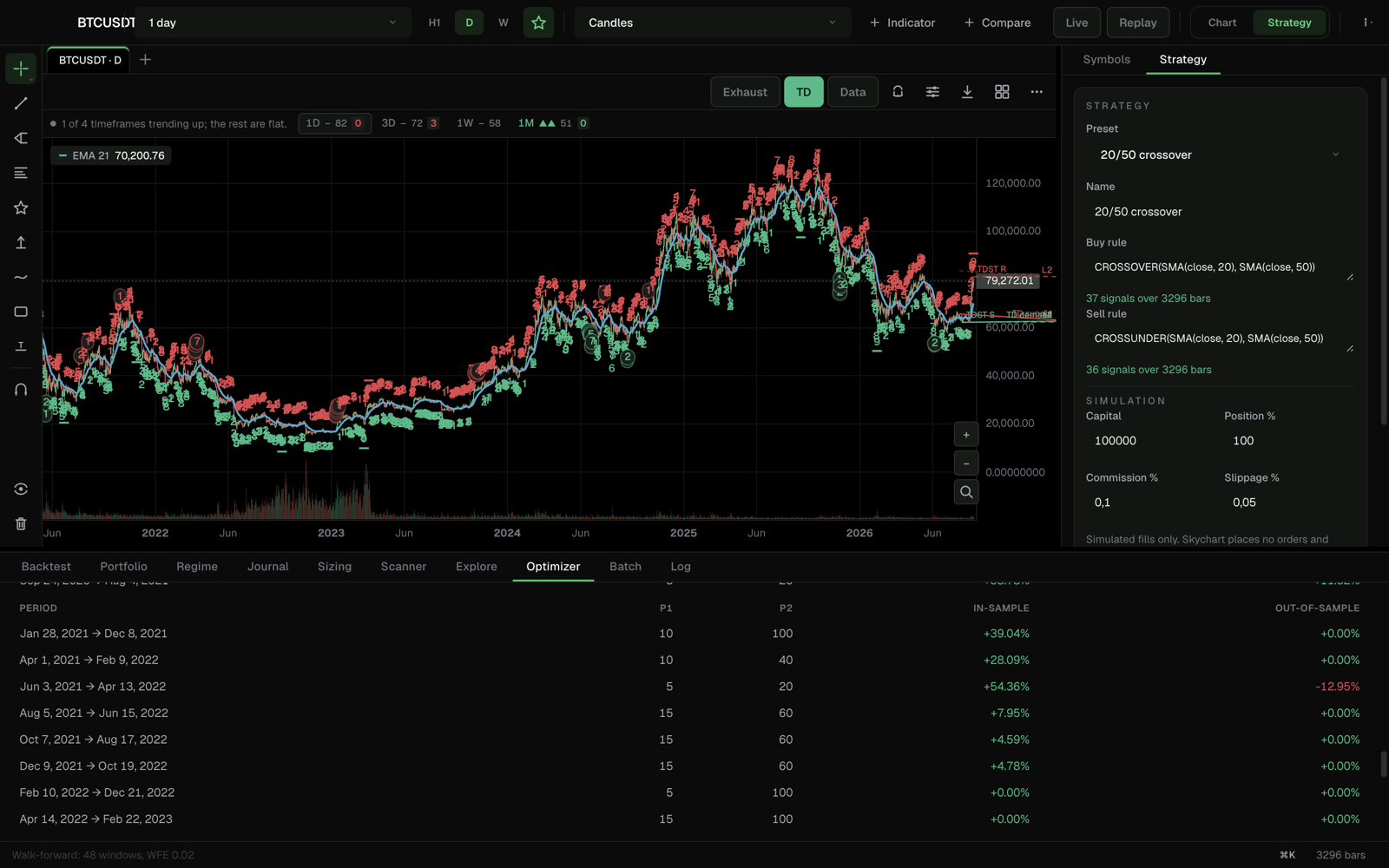
Task: Toggle the Exhaust overlay
Action: click(745, 92)
